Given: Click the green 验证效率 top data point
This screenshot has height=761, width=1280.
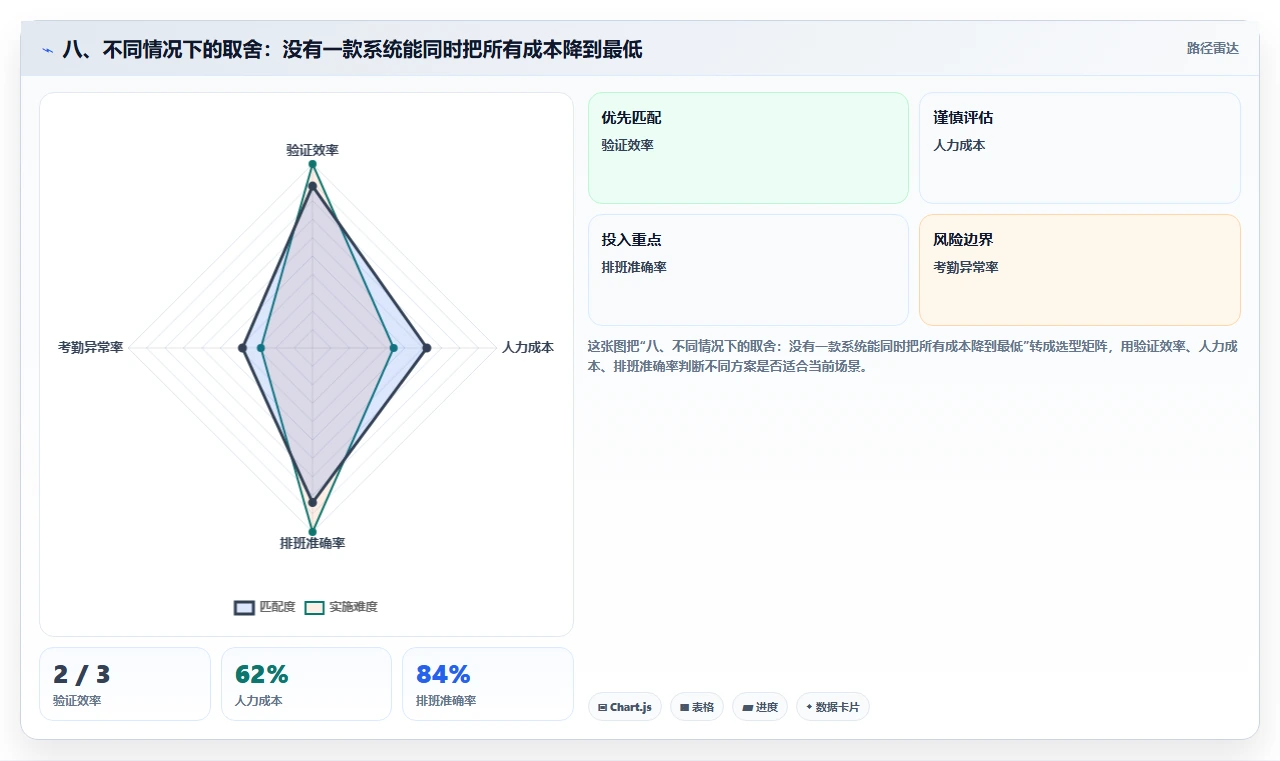Looking at the screenshot, I should pos(312,164).
